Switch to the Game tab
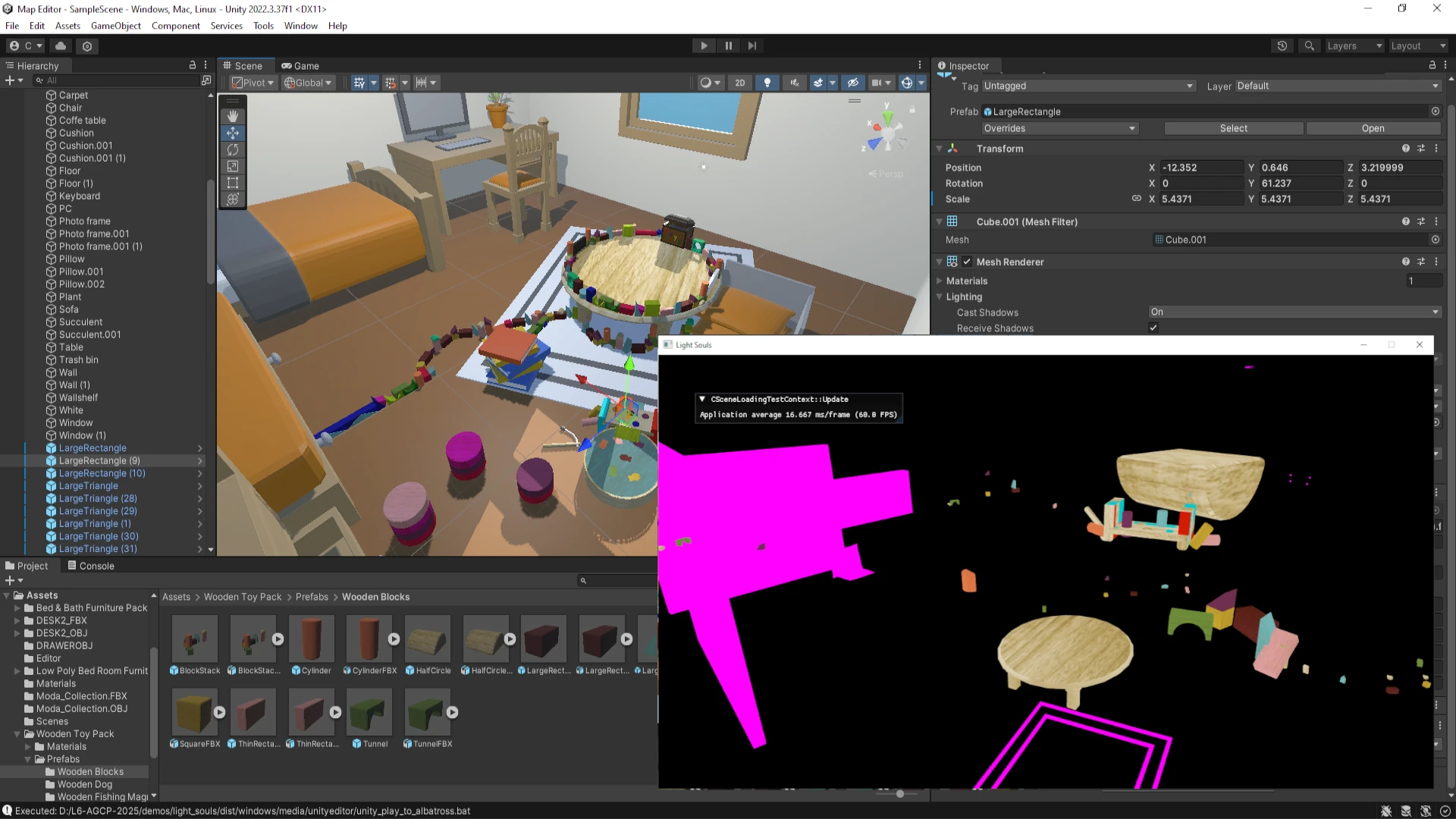The image size is (1456, 819). coord(300,66)
